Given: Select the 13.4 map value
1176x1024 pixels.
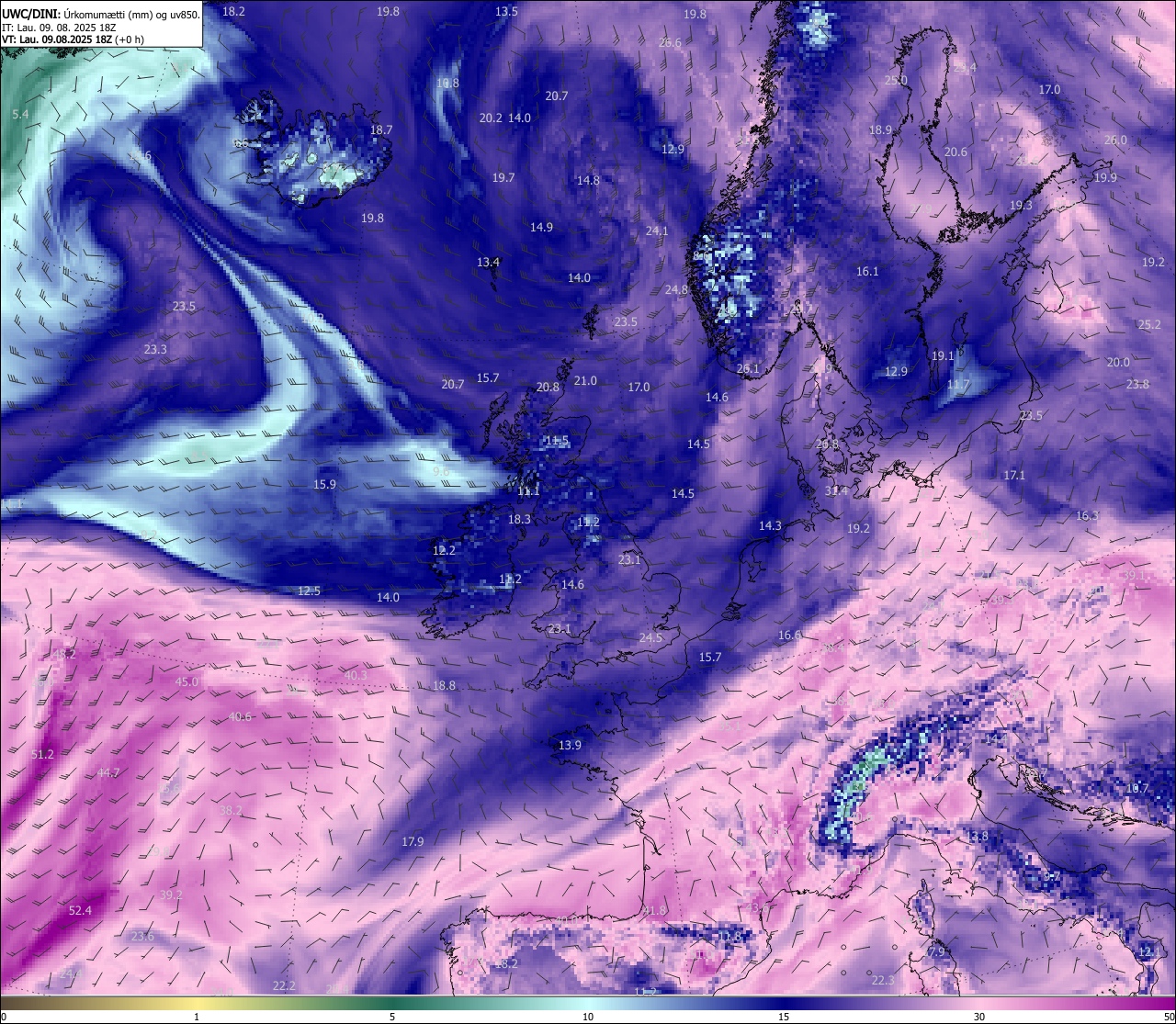Looking at the screenshot, I should pyautogui.click(x=488, y=262).
